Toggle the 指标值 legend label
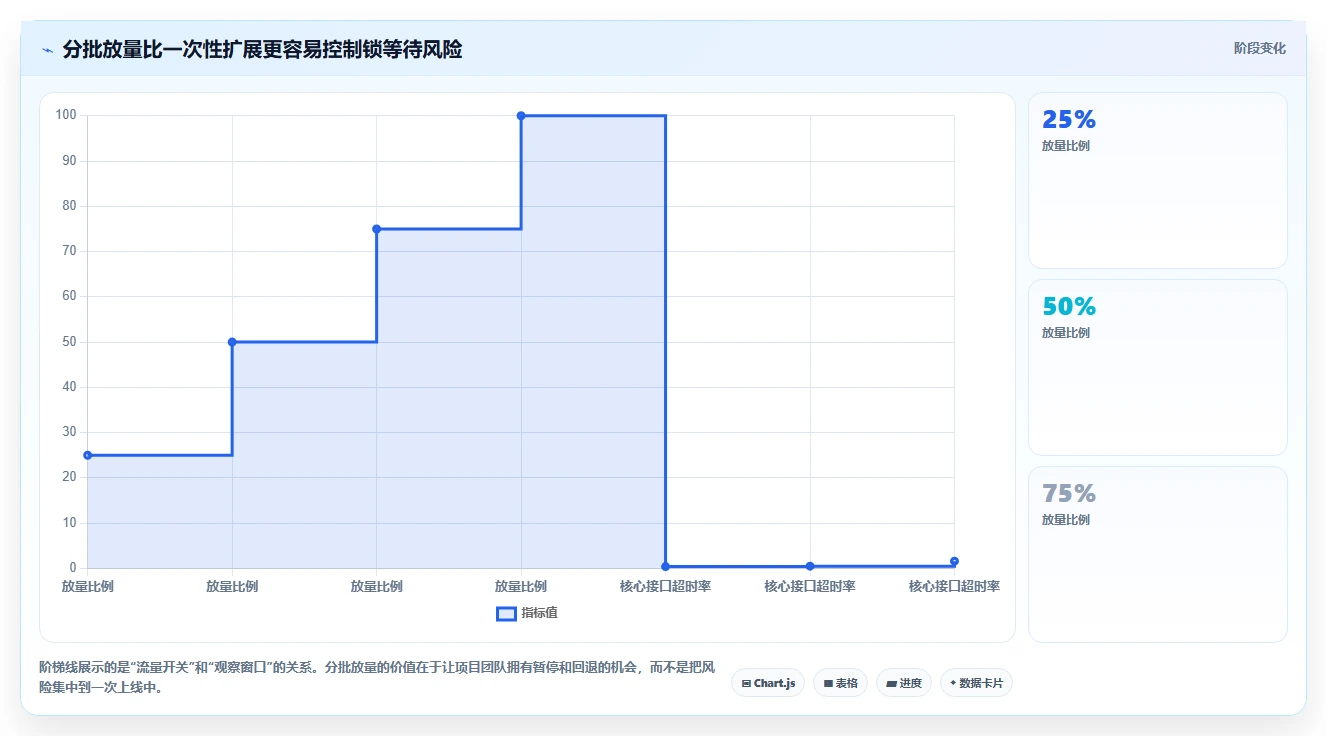Viewport: 1327px width, 736px height. (x=539, y=613)
